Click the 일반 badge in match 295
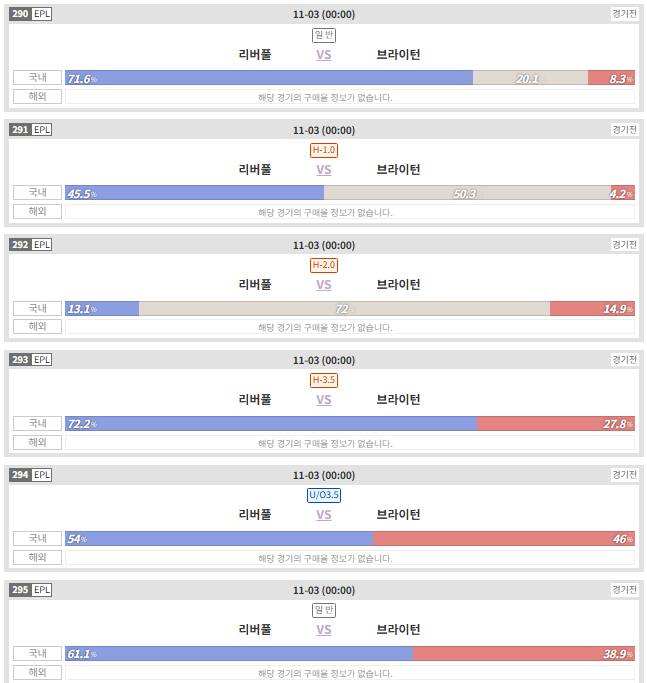This screenshot has width=647, height=683. pos(324,610)
